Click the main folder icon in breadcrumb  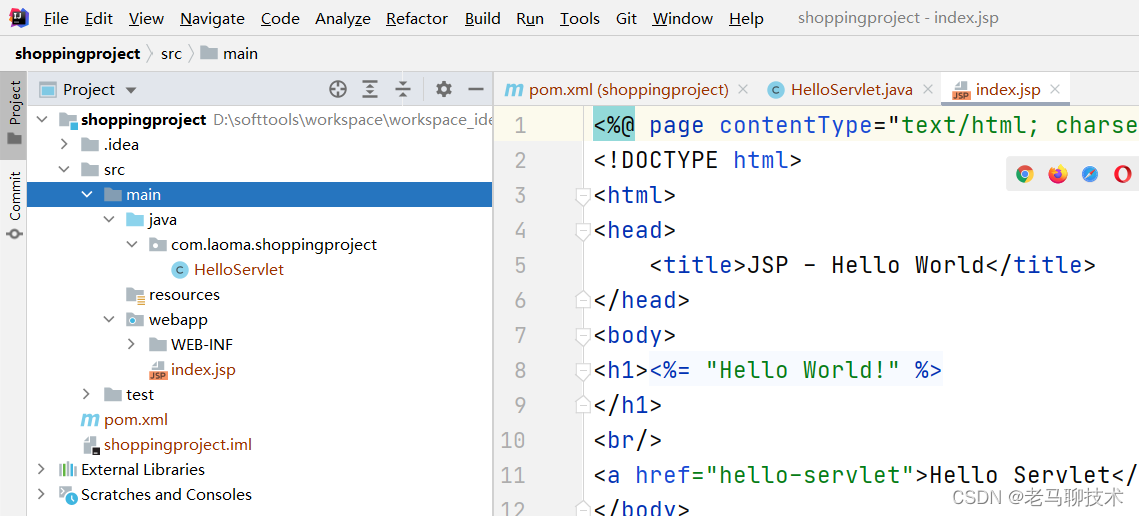[208, 53]
